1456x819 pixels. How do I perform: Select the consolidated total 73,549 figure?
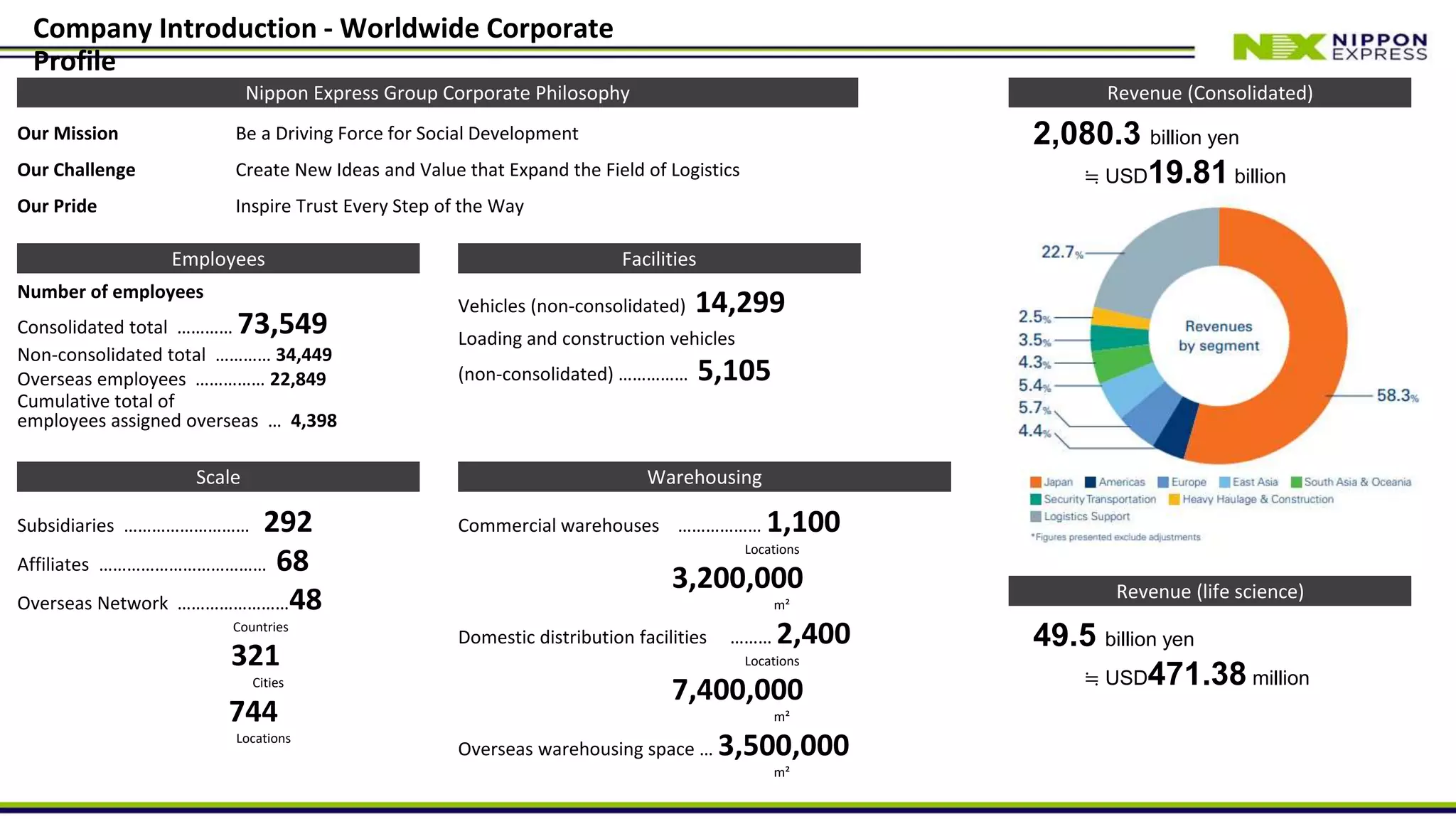282,323
